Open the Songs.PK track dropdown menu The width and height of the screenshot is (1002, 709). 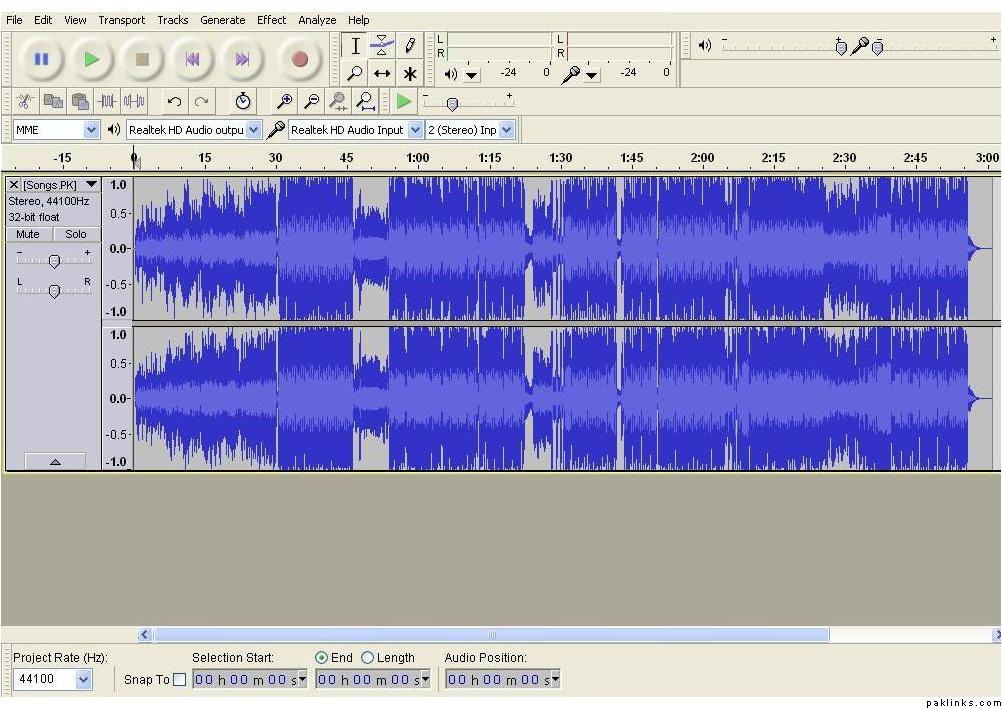[92, 185]
